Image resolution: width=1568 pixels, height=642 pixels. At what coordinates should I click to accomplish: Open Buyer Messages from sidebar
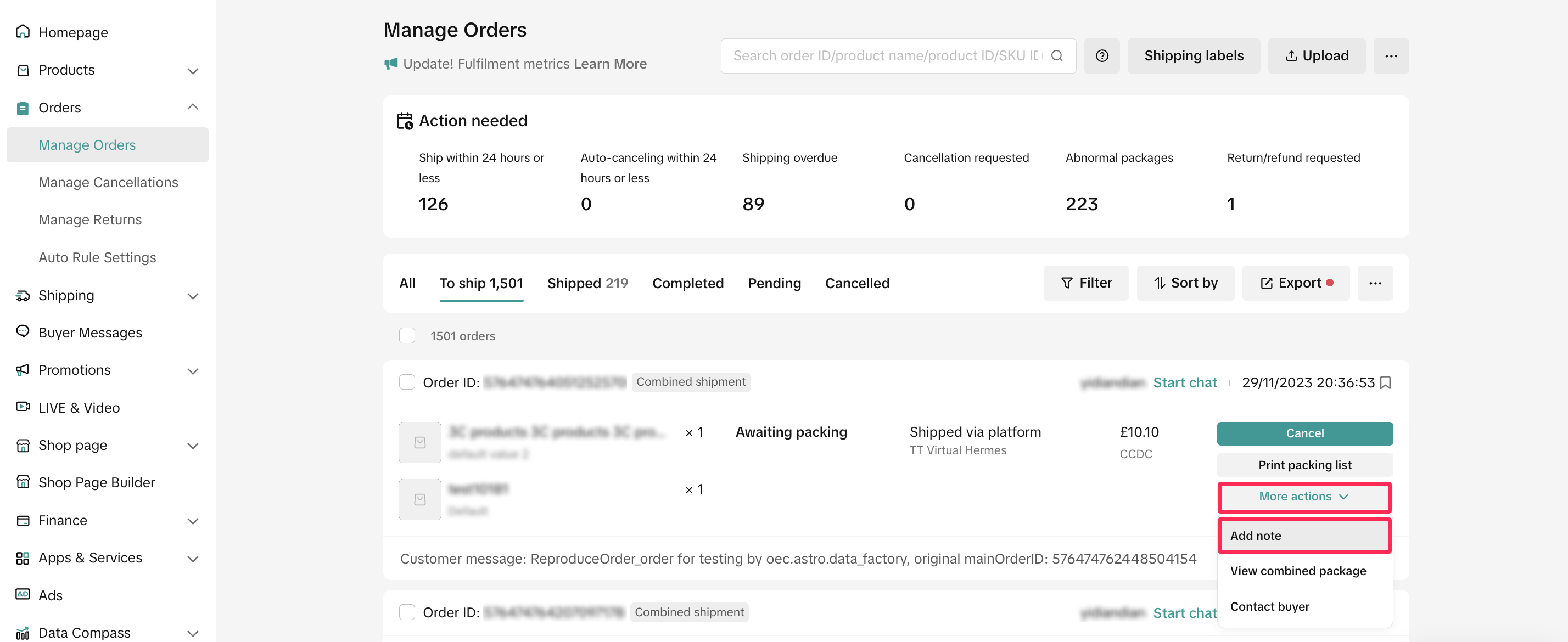[89, 333]
